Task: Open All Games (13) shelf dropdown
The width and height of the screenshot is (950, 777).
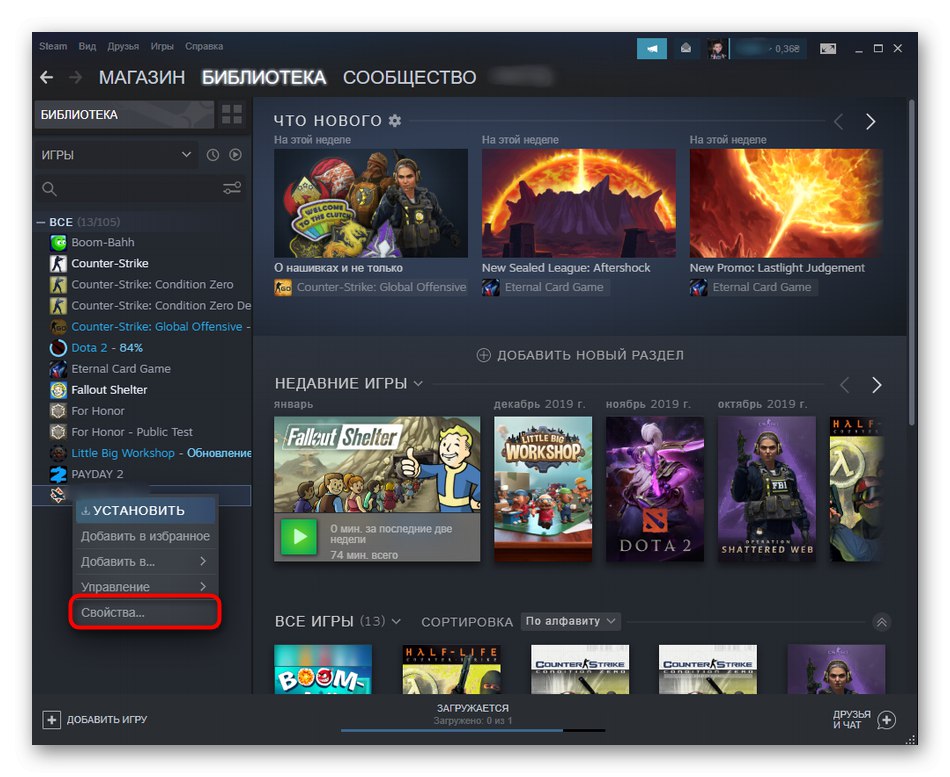Action: point(396,622)
